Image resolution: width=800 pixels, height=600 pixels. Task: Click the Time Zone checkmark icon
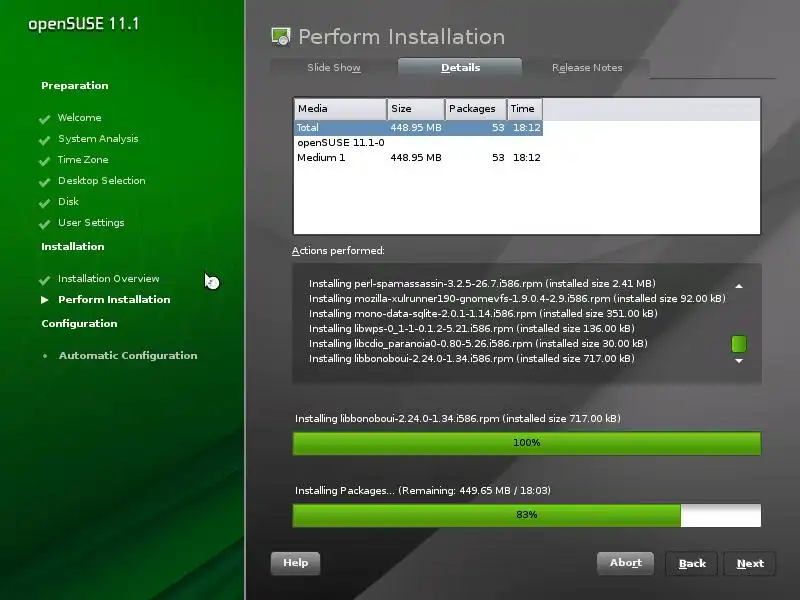(x=44, y=161)
